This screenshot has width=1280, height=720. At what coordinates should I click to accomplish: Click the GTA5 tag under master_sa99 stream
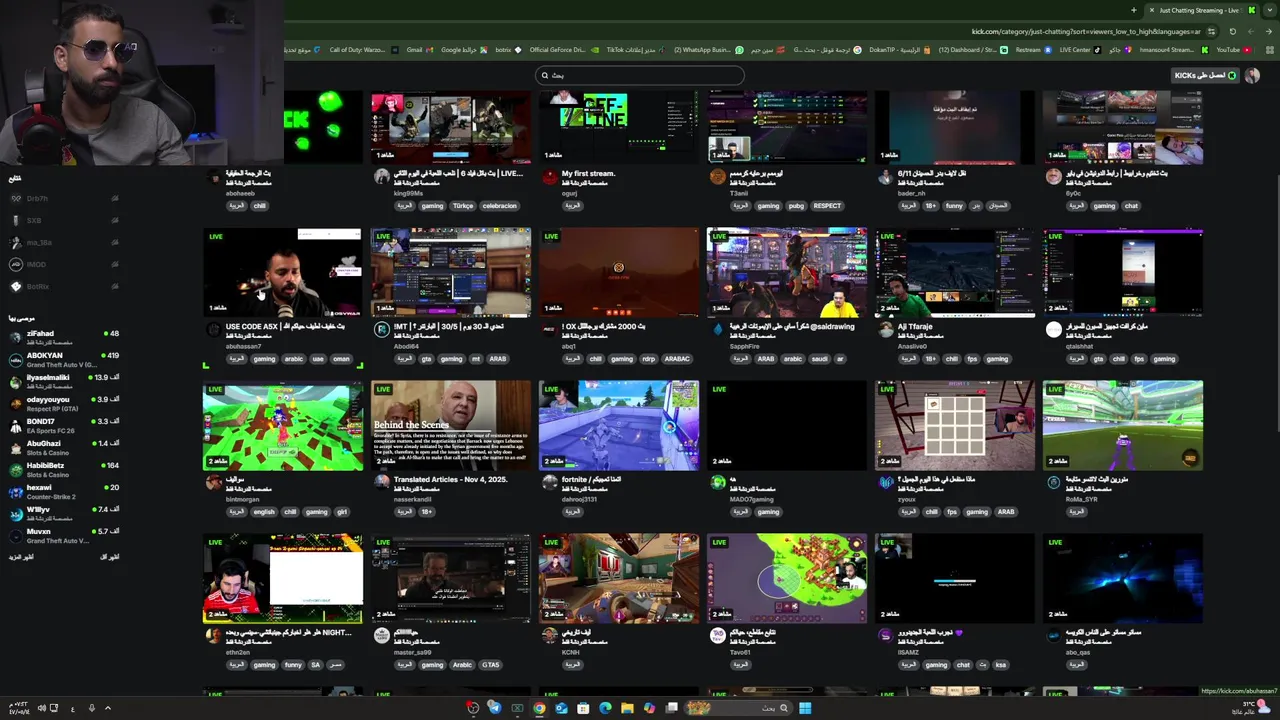491,665
